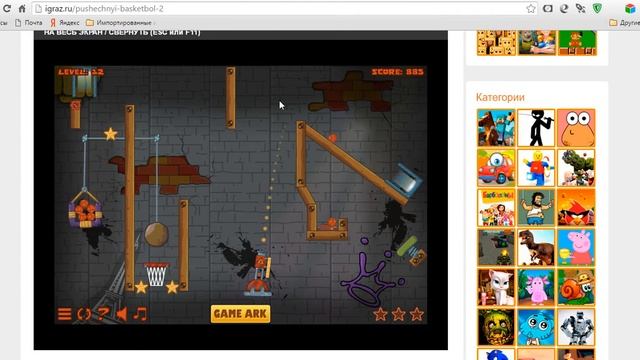Click the star right of the hoop
Viewport: 640px width, 360px height.
pos(172,287)
